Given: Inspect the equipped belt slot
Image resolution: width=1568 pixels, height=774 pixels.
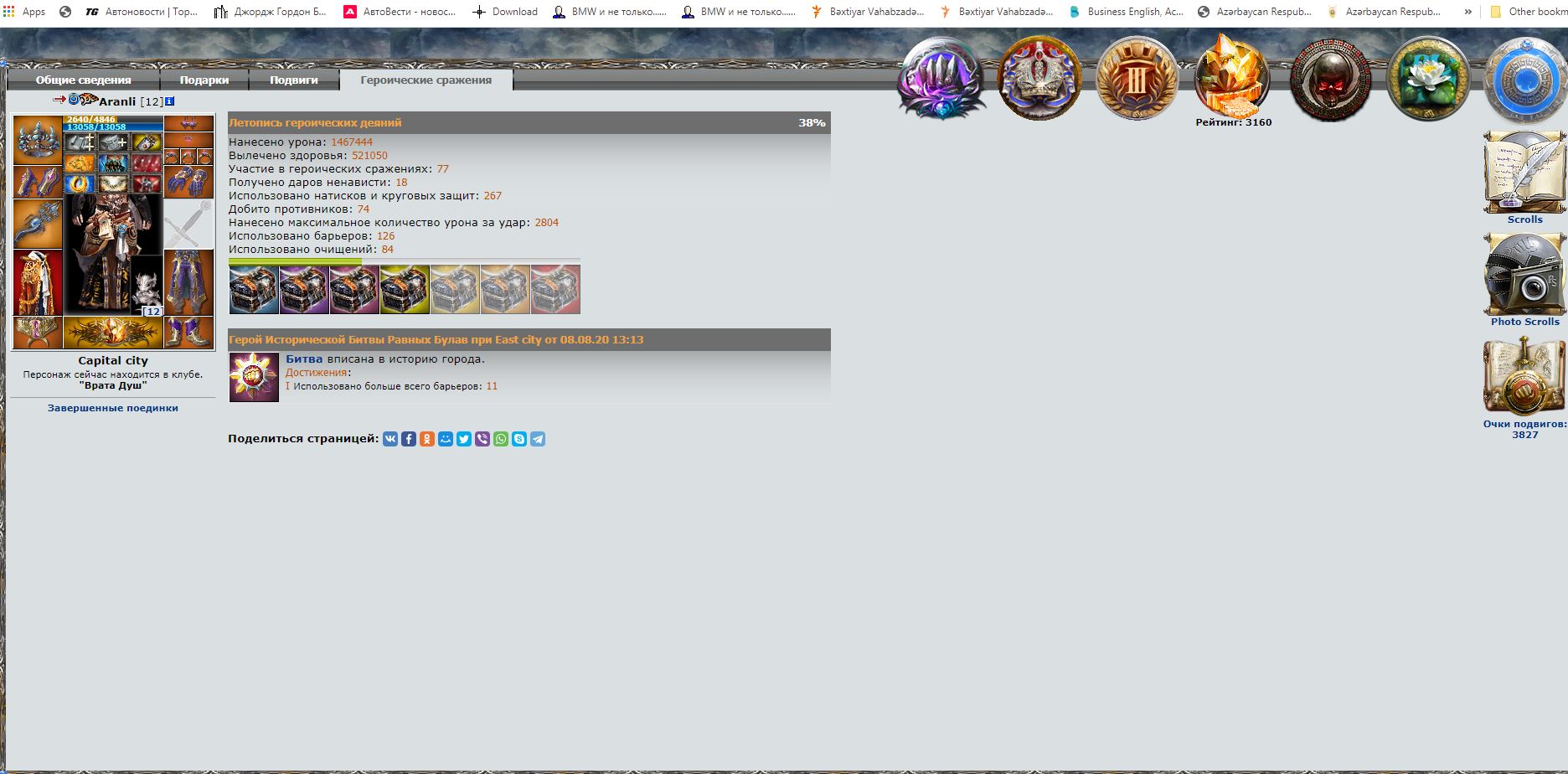Looking at the screenshot, I should 38,333.
